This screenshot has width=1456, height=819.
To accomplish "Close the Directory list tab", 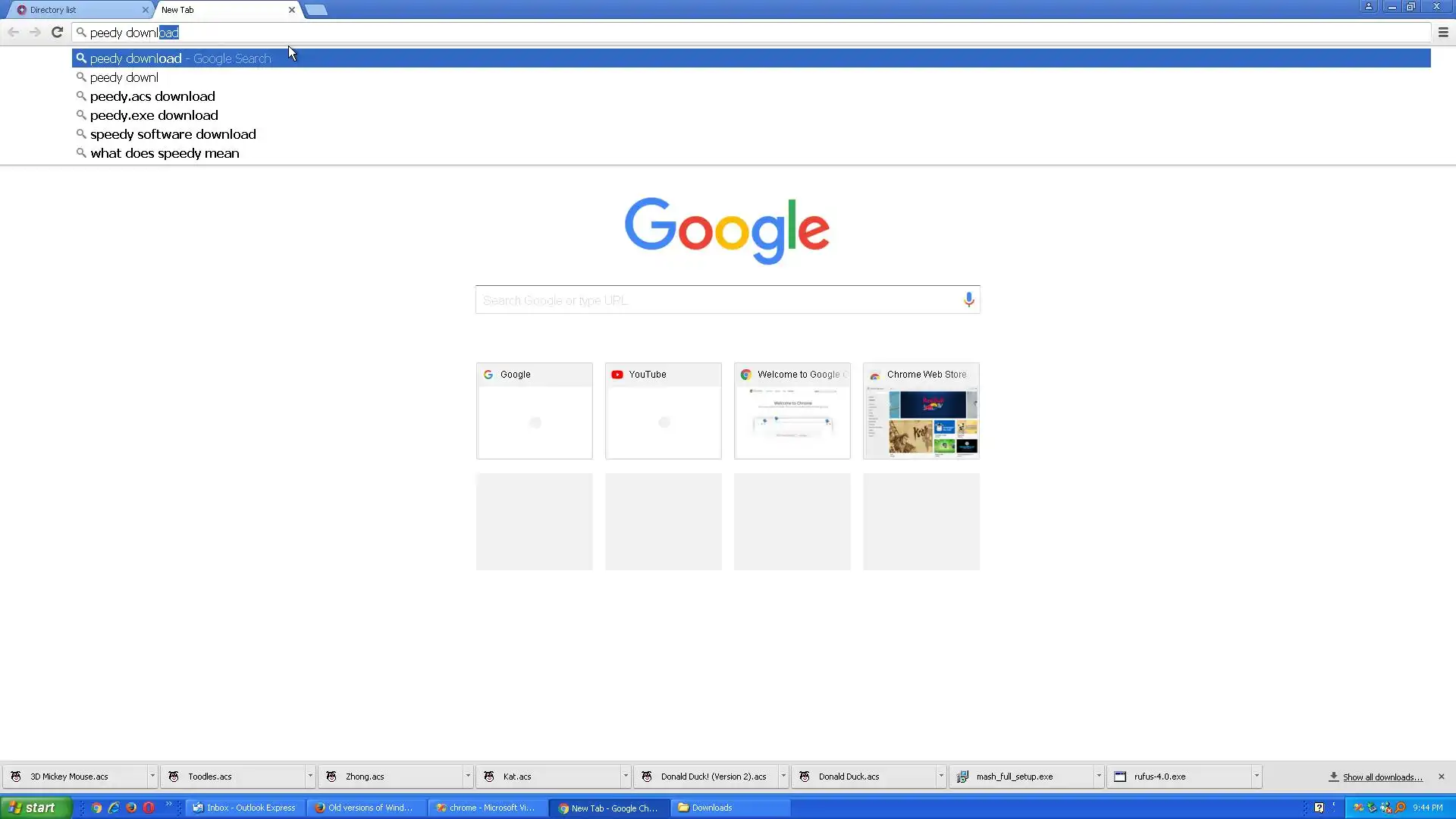I will pyautogui.click(x=146, y=10).
